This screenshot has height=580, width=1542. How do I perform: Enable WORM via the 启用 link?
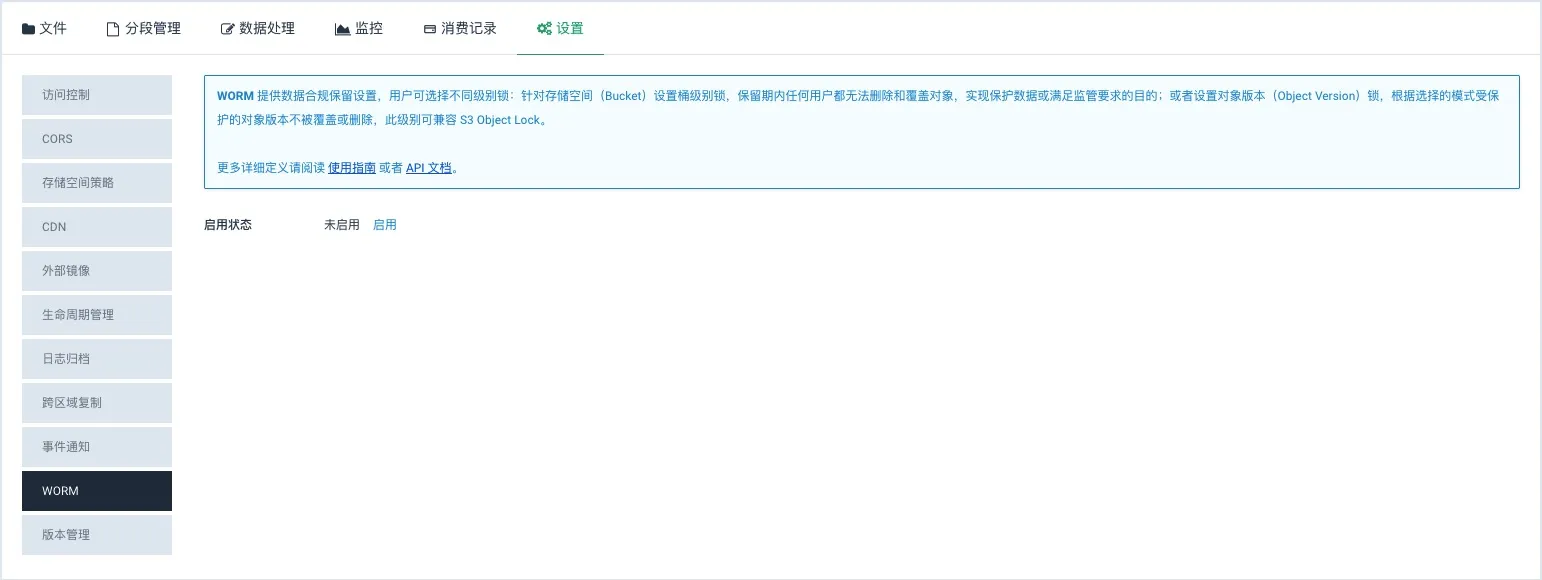[385, 225]
